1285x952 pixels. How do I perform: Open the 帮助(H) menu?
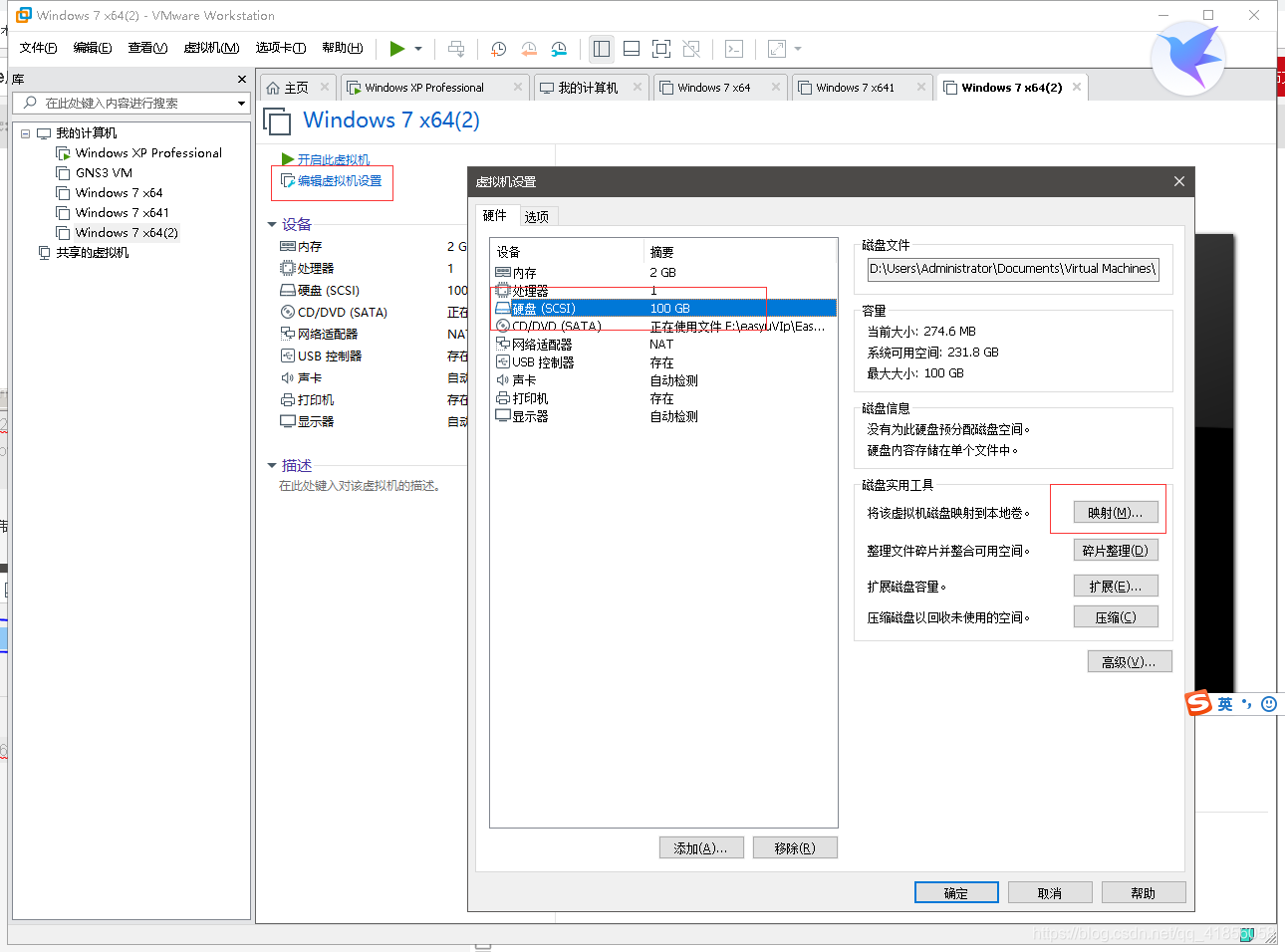click(342, 48)
